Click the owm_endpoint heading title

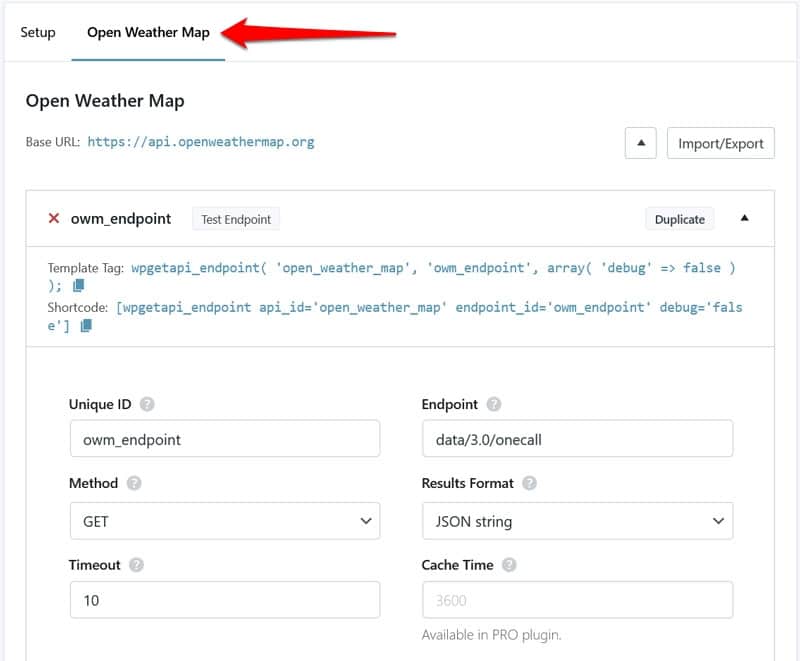121,219
